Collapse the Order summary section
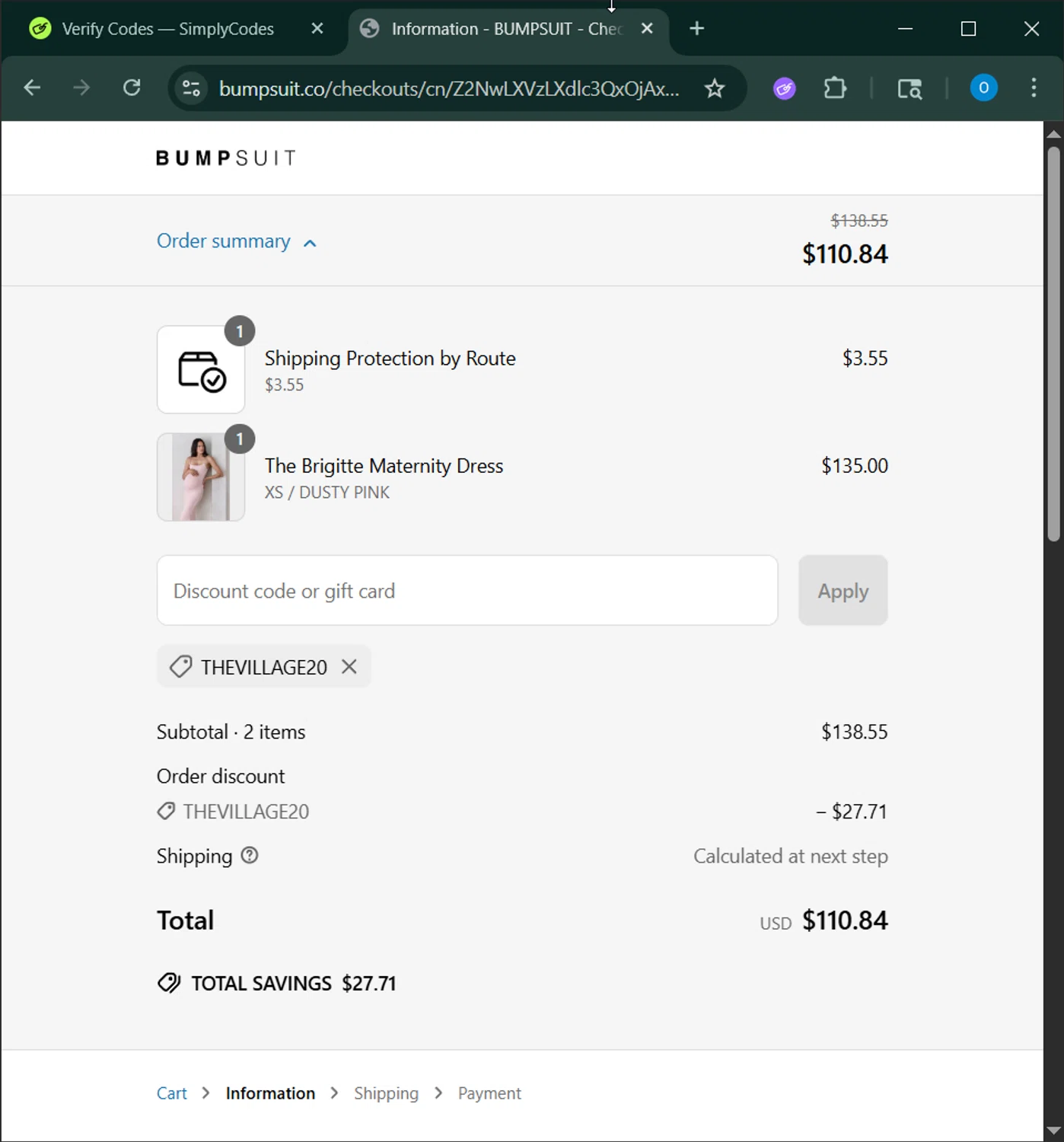Screen dimensions: 1064x1142 pyautogui.click(x=237, y=241)
